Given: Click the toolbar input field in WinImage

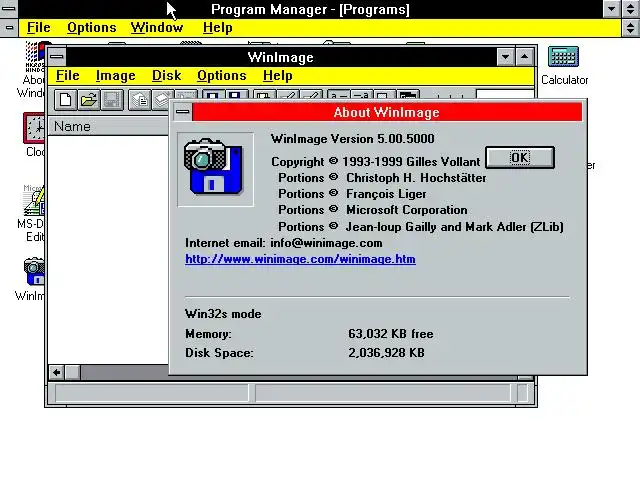Looking at the screenshot, I should coord(505,95).
